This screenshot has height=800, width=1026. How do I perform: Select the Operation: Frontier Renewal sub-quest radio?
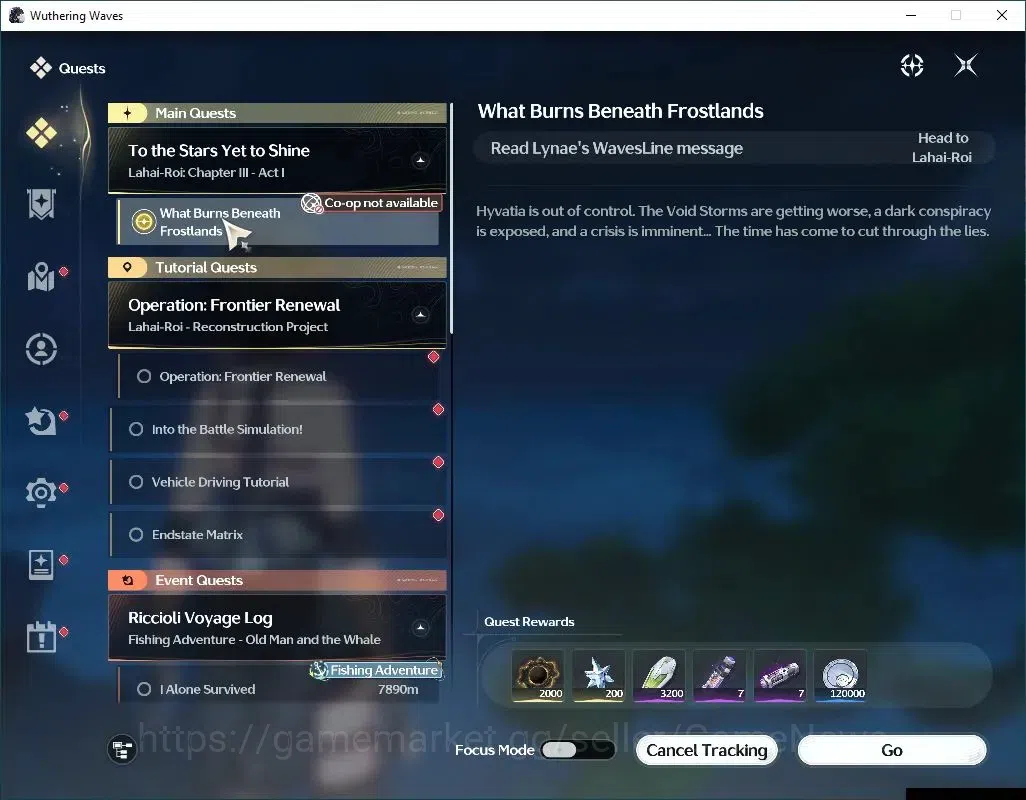[x=144, y=376]
